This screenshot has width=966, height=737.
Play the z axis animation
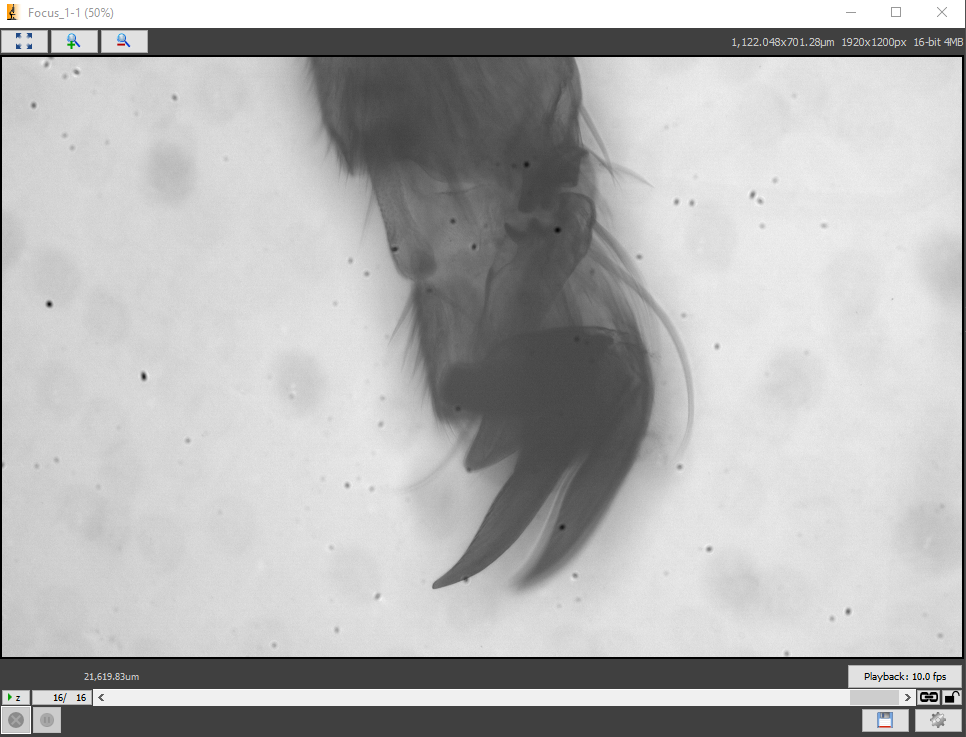[x=15, y=697]
